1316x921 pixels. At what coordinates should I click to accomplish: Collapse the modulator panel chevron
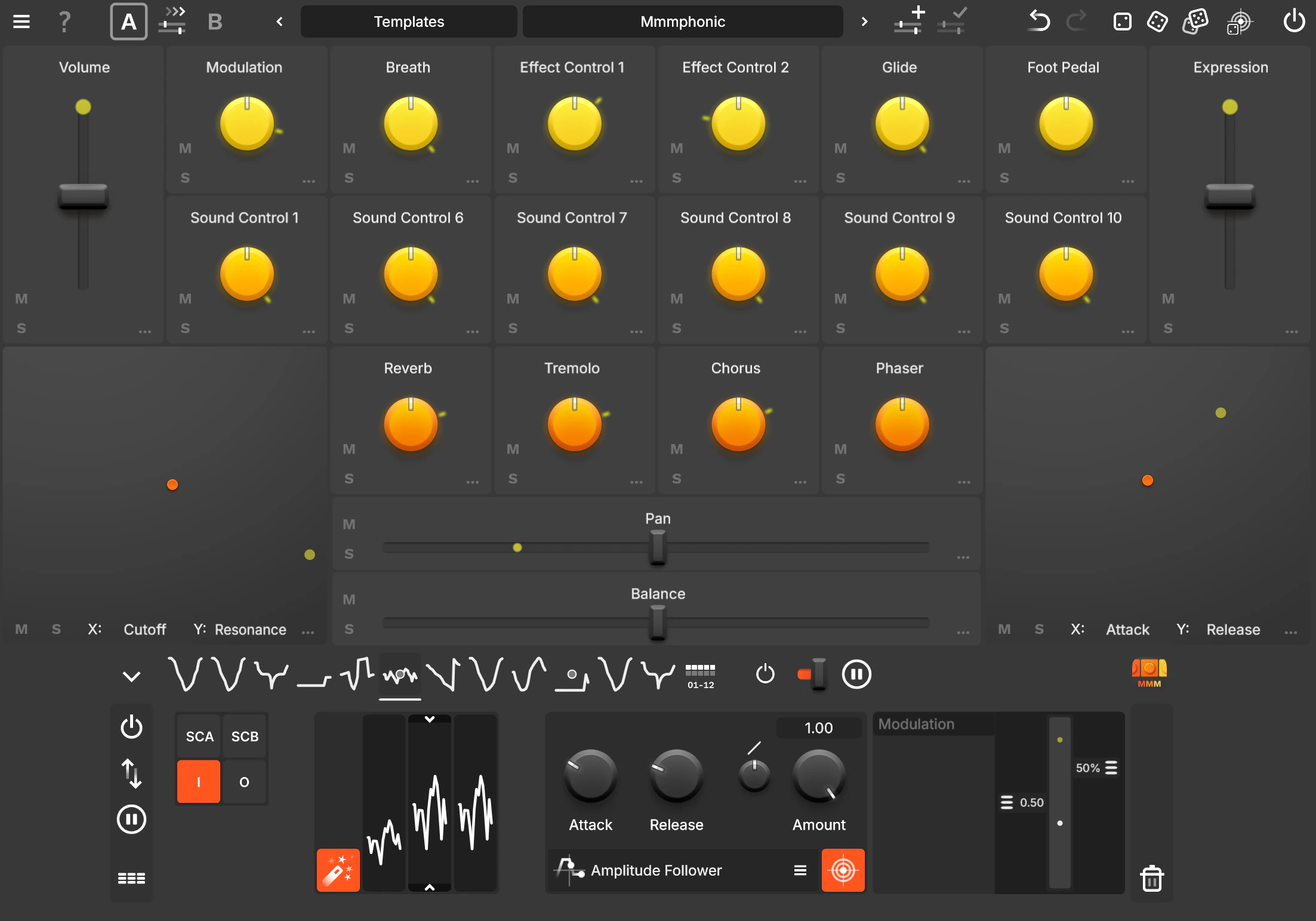pos(131,676)
